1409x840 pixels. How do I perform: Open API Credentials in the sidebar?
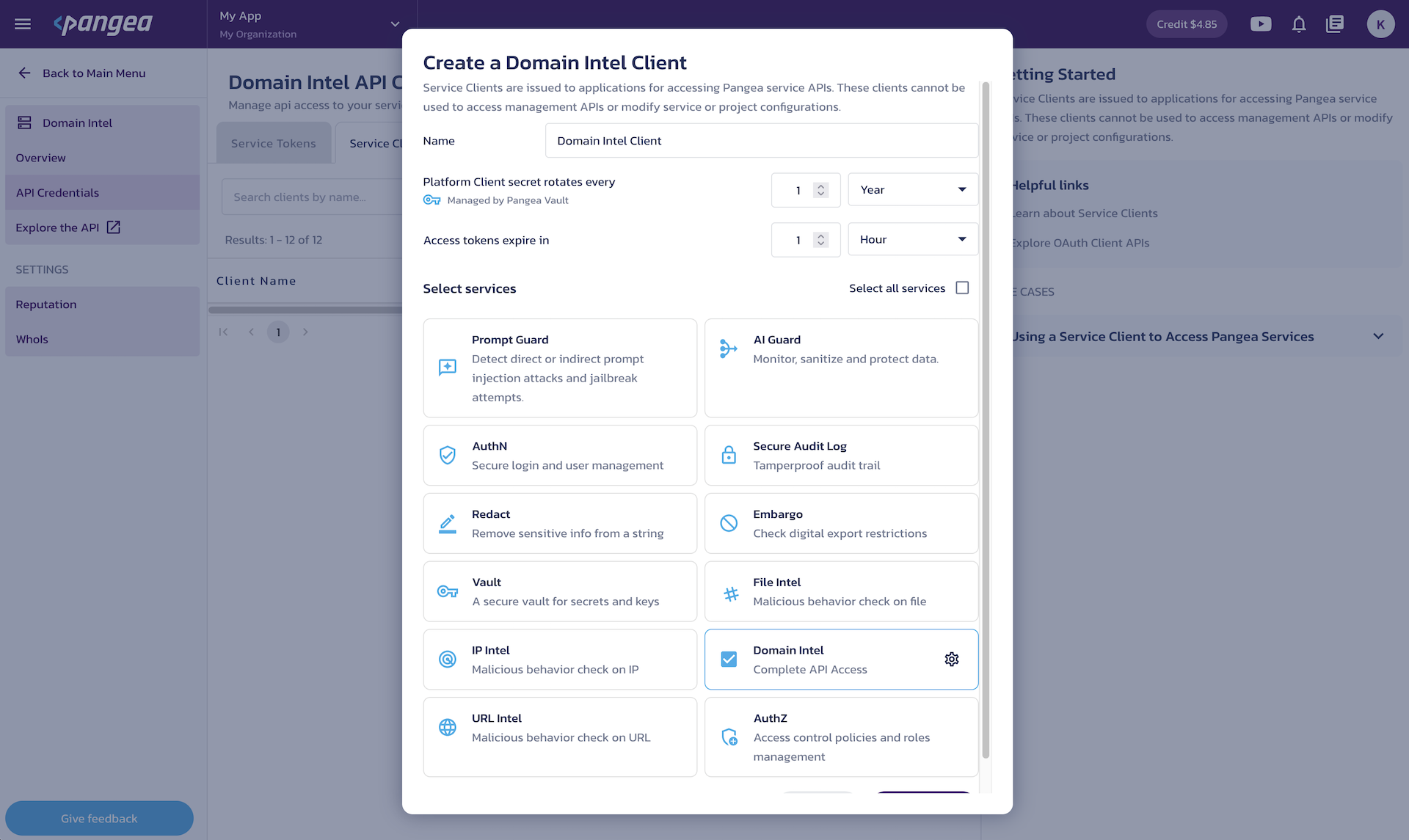[102, 192]
